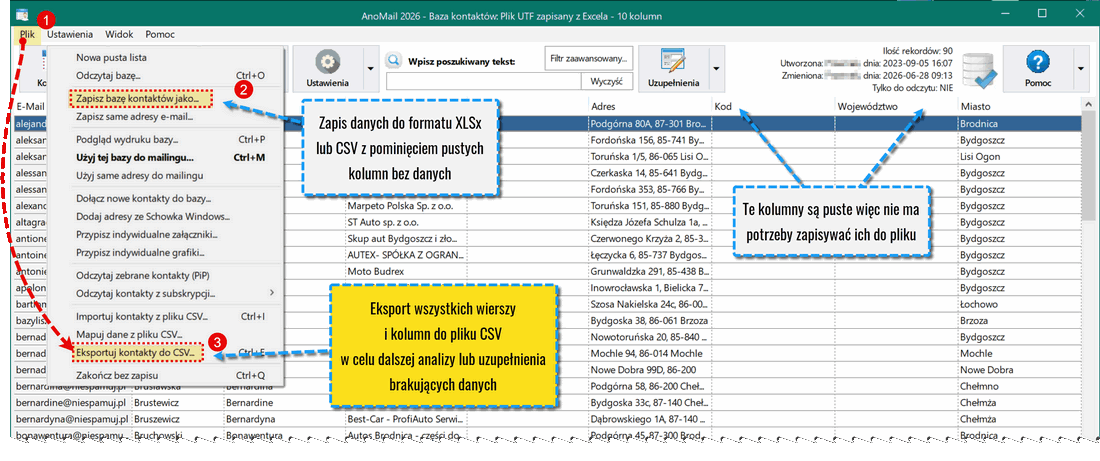The width and height of the screenshot is (1100, 461).
Task: Click the blue Pomoc question mark icon
Action: click(1037, 62)
